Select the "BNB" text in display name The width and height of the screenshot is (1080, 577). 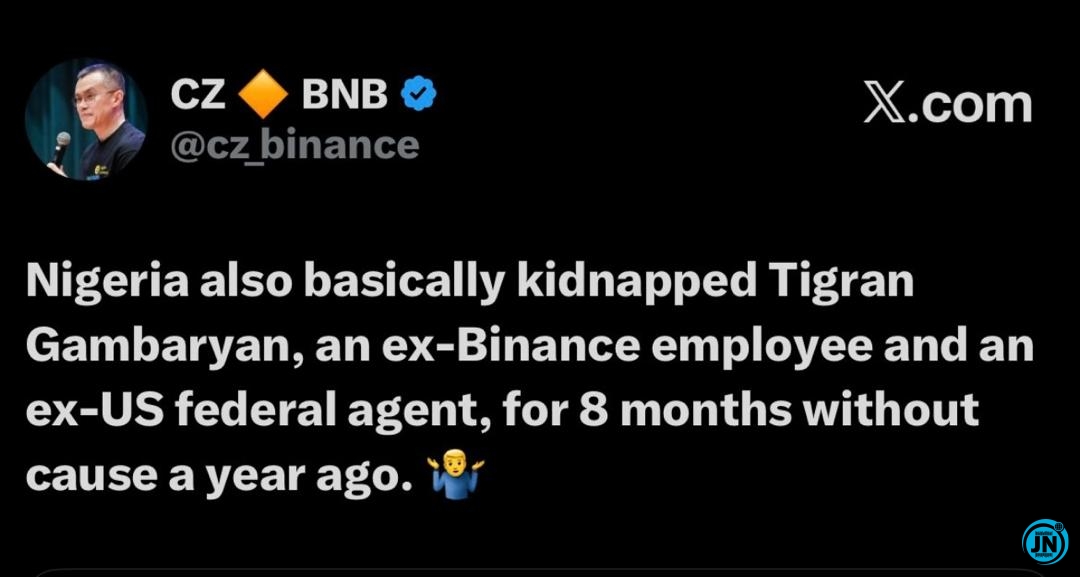(343, 95)
